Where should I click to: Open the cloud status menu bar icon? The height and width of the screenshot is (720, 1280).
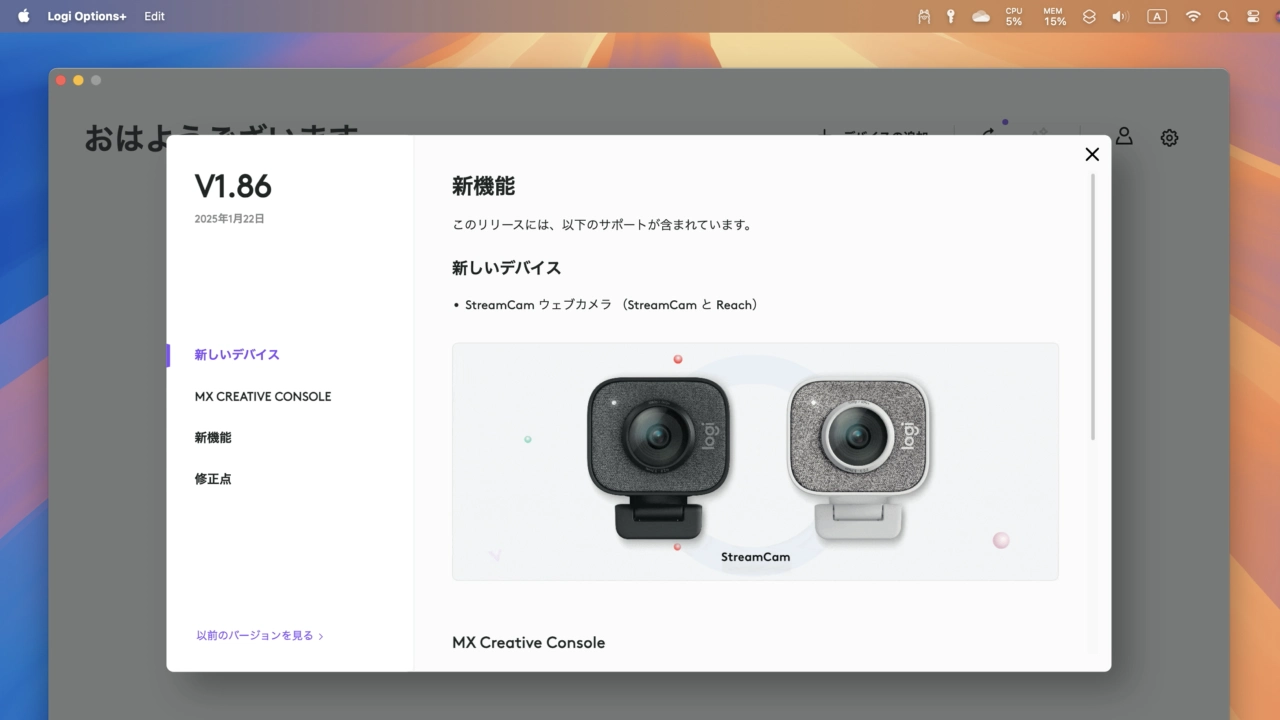tap(981, 16)
